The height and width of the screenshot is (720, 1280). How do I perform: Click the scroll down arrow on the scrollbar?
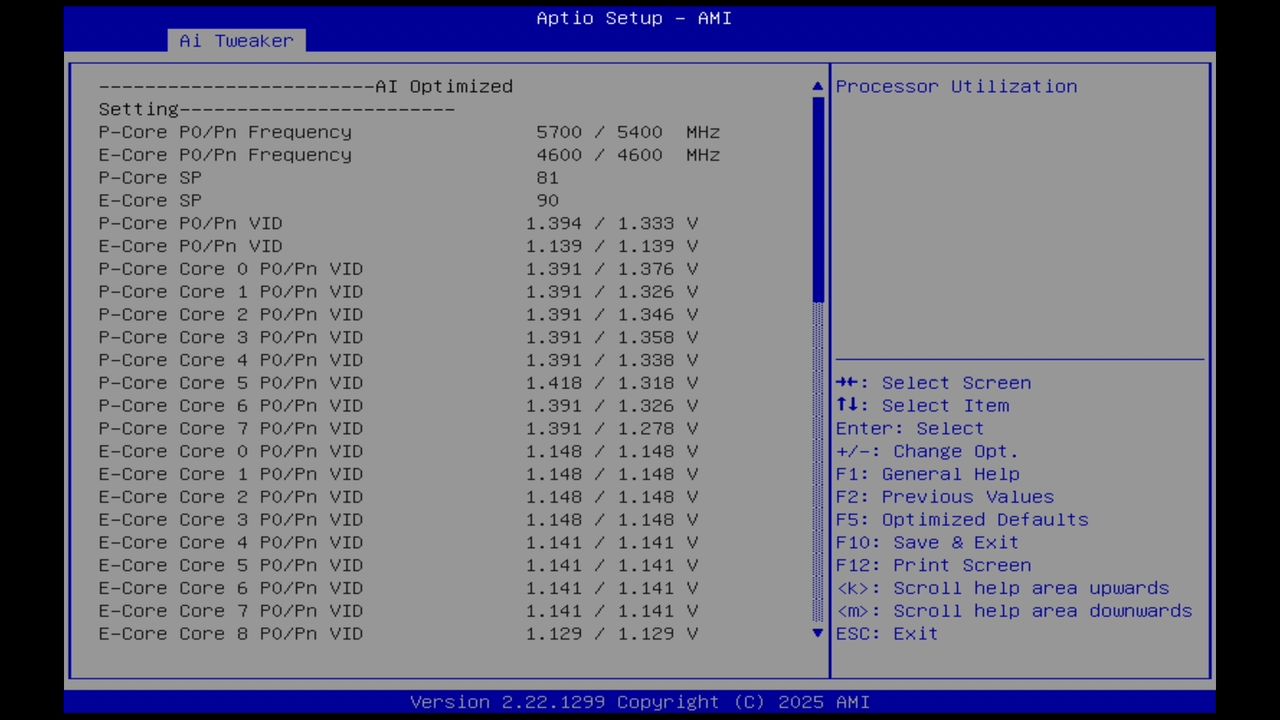(817, 633)
